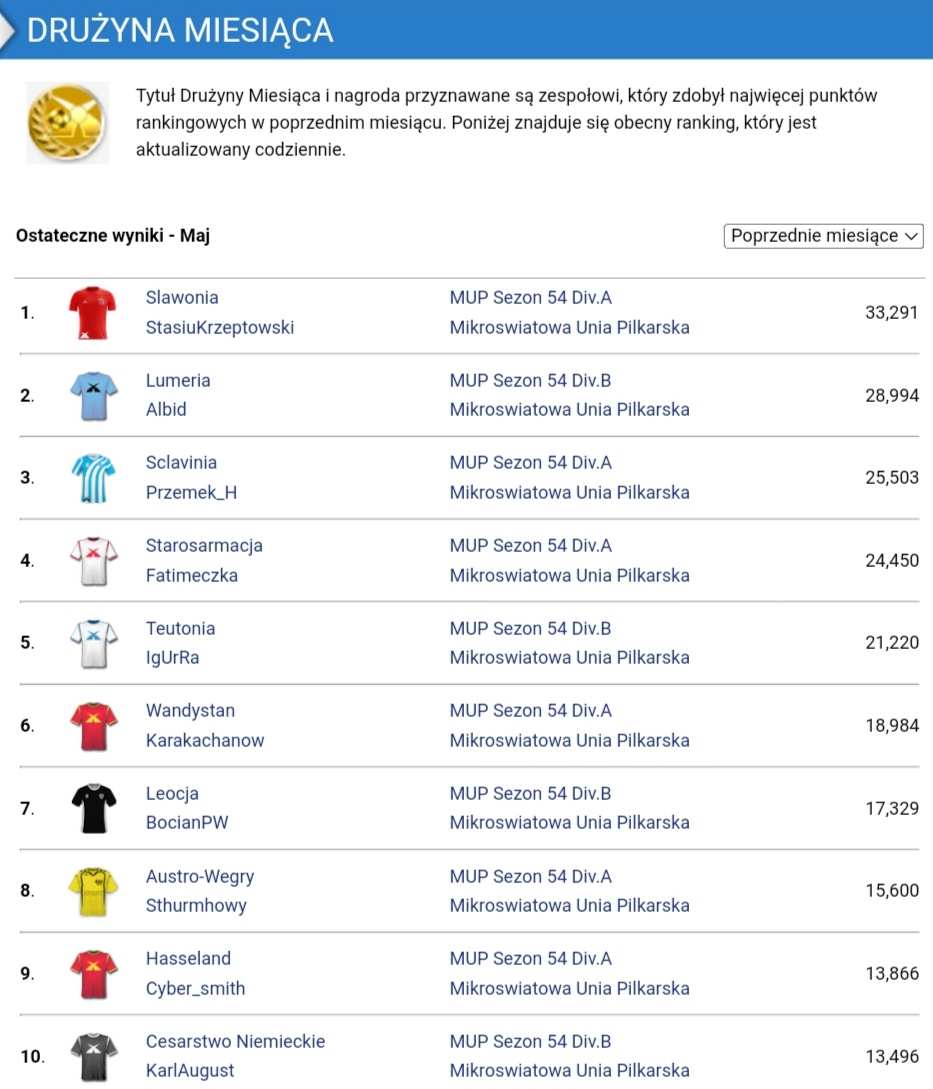
Task: Click Leocja's black jersey icon
Action: (x=93, y=809)
